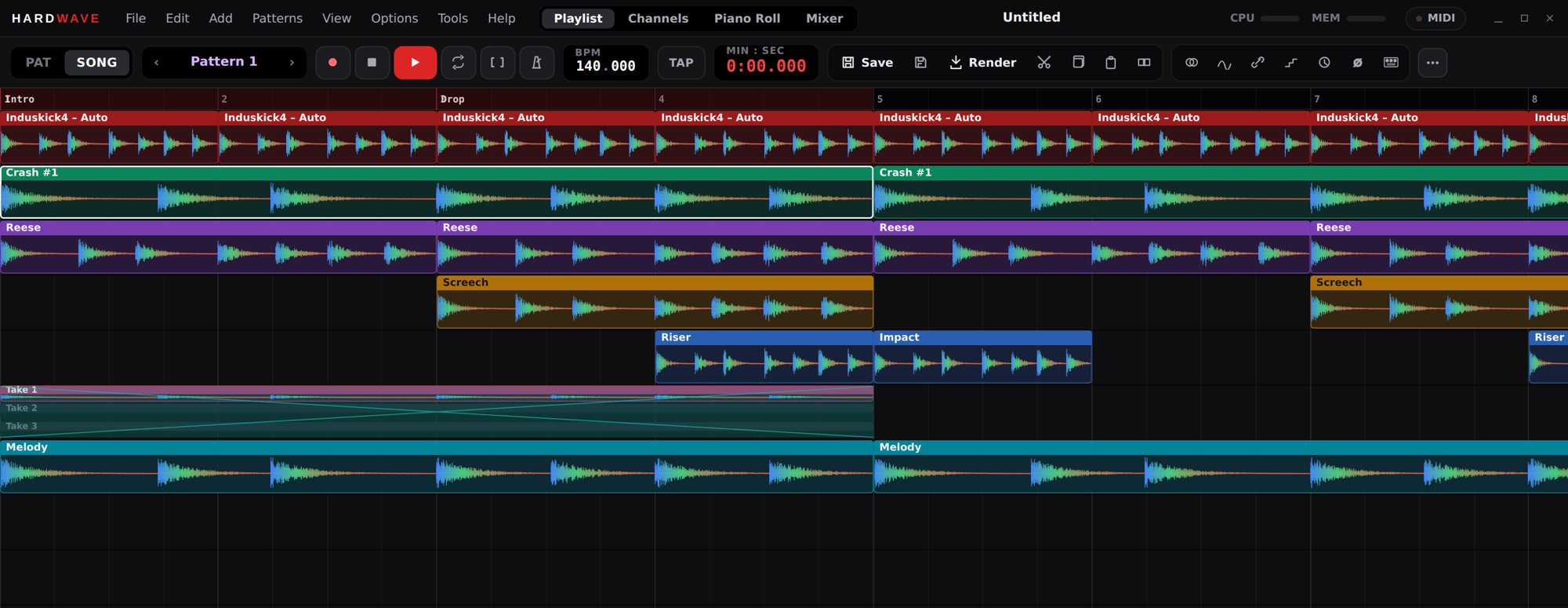
Task: Open the Patterns menu
Action: pos(278,18)
